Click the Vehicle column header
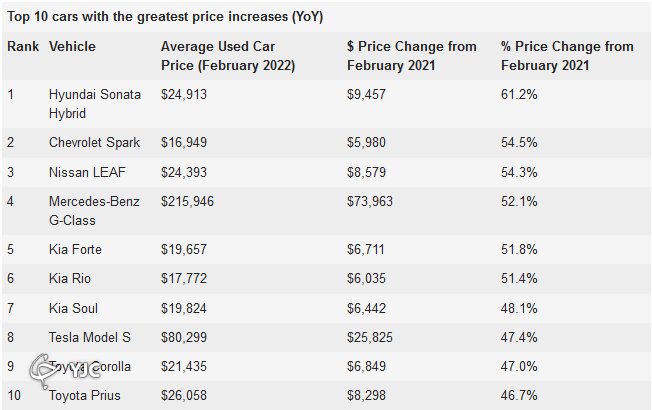 [73, 46]
